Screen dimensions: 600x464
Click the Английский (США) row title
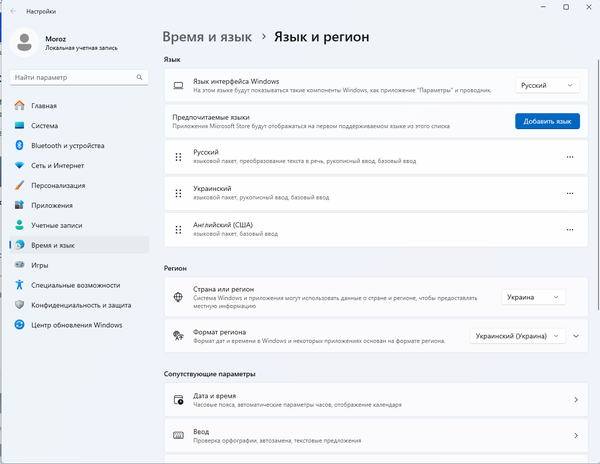coord(223,225)
